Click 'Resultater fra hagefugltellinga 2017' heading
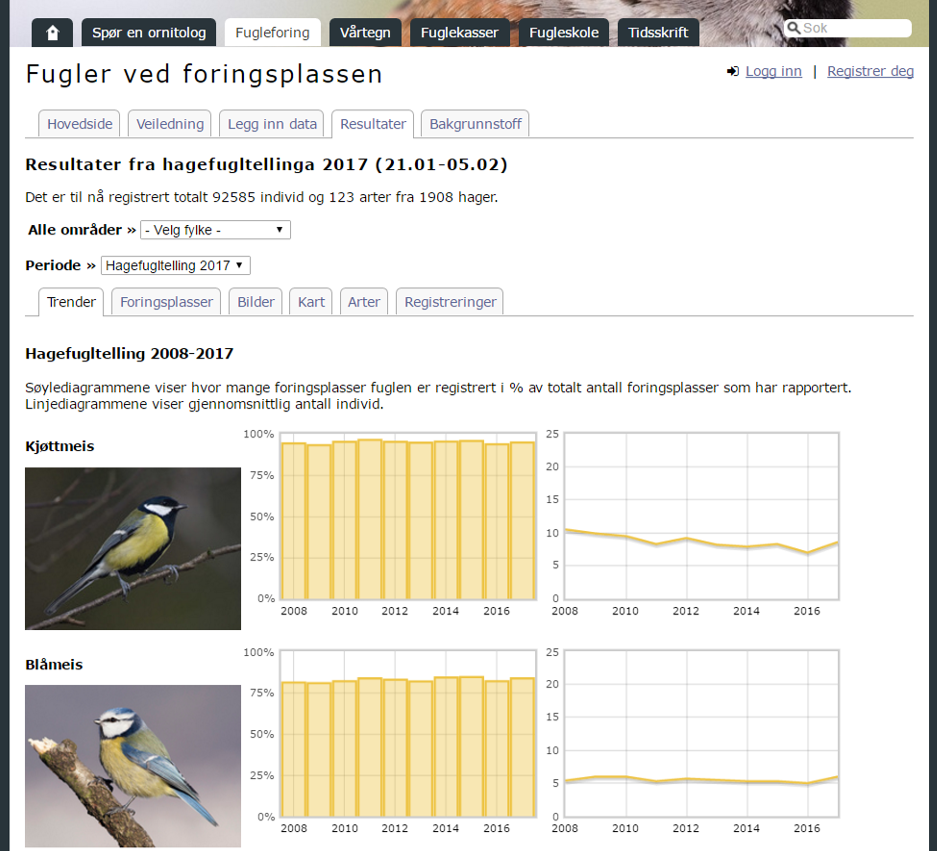The height and width of the screenshot is (851, 937). pos(266,164)
